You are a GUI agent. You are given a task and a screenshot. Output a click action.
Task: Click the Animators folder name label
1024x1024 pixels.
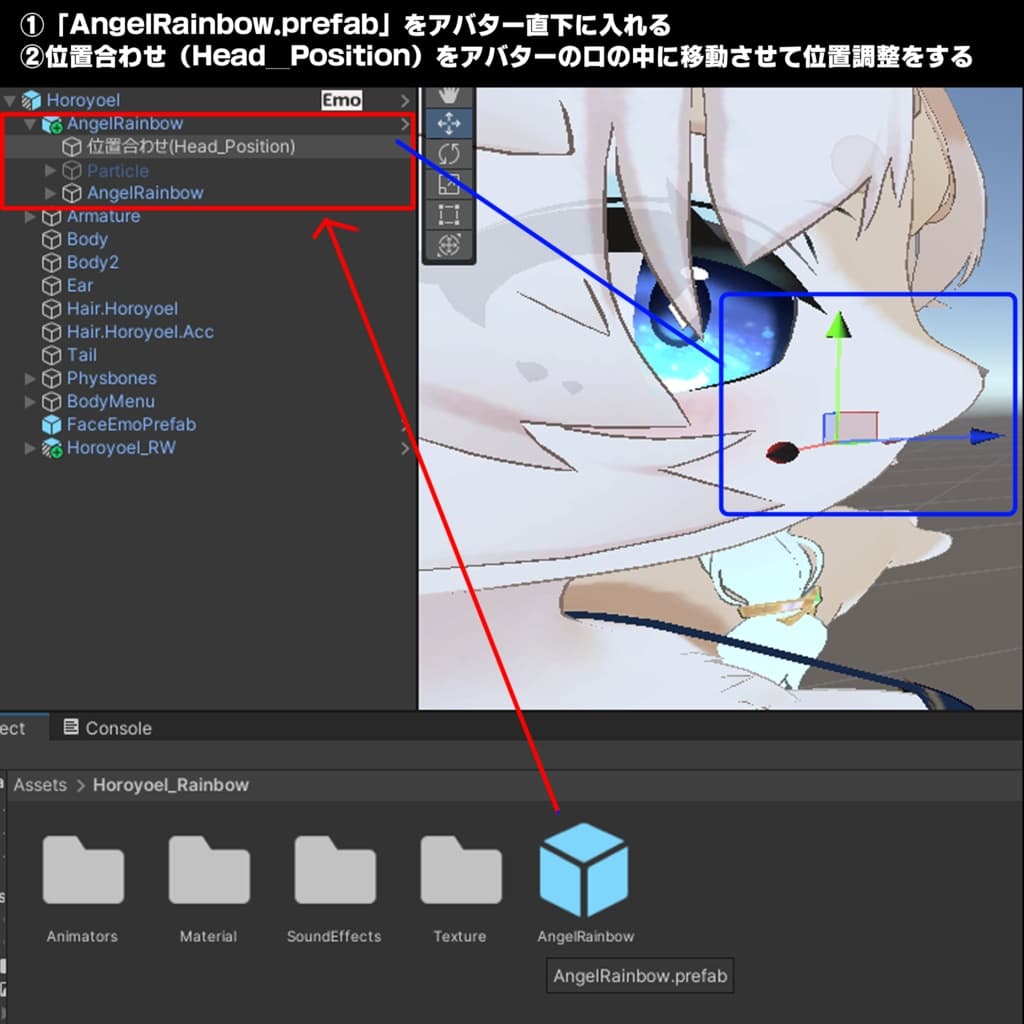pyautogui.click(x=82, y=936)
